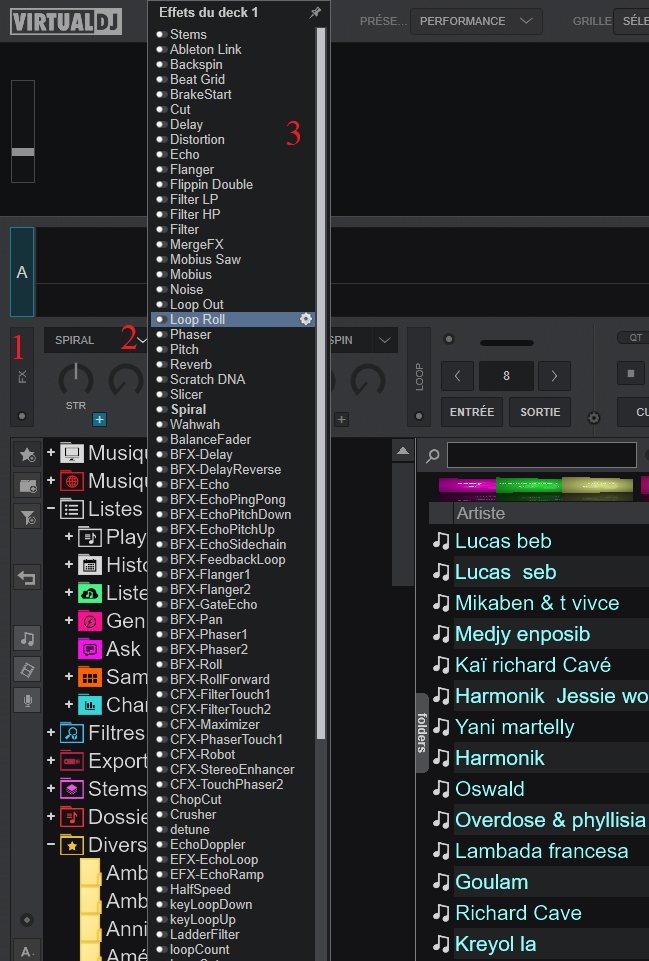Double loop size with right arrow
The height and width of the screenshot is (961, 649).
point(554,376)
